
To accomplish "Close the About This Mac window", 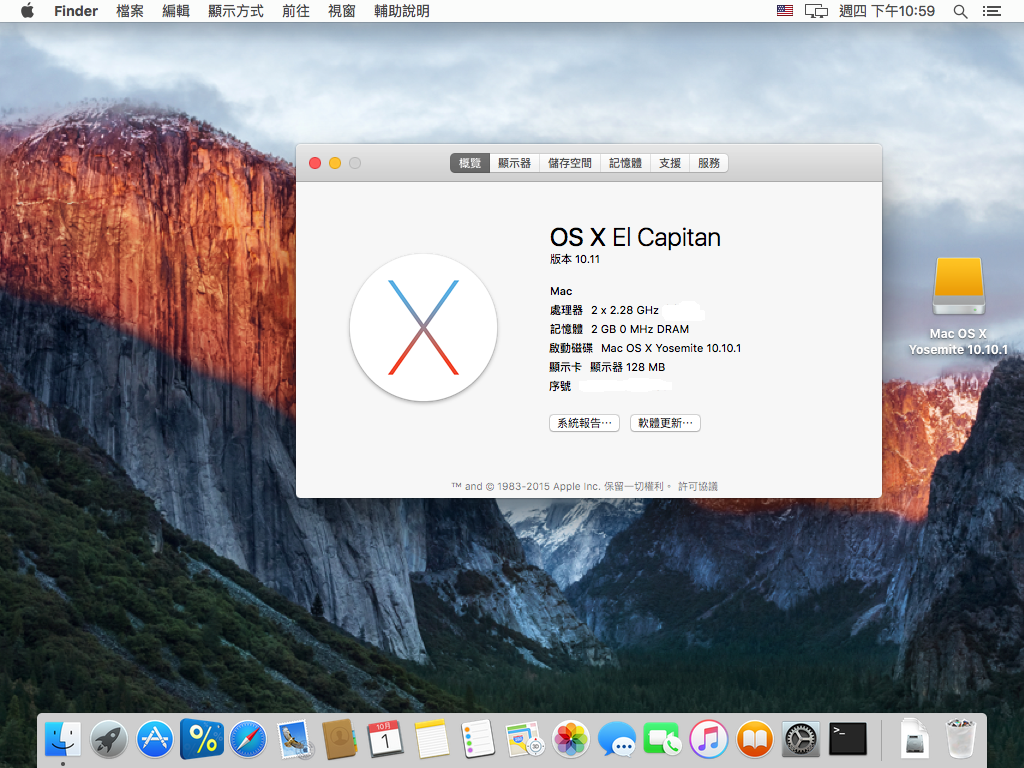I will [315, 163].
